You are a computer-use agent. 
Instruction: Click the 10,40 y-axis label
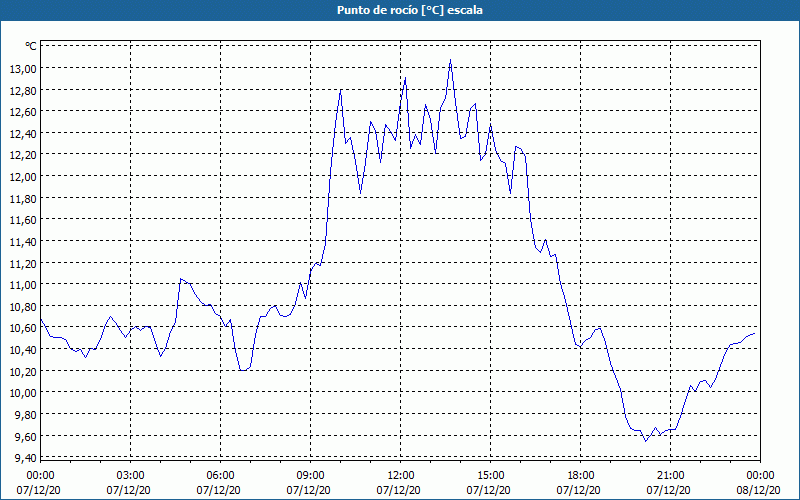(x=23, y=350)
